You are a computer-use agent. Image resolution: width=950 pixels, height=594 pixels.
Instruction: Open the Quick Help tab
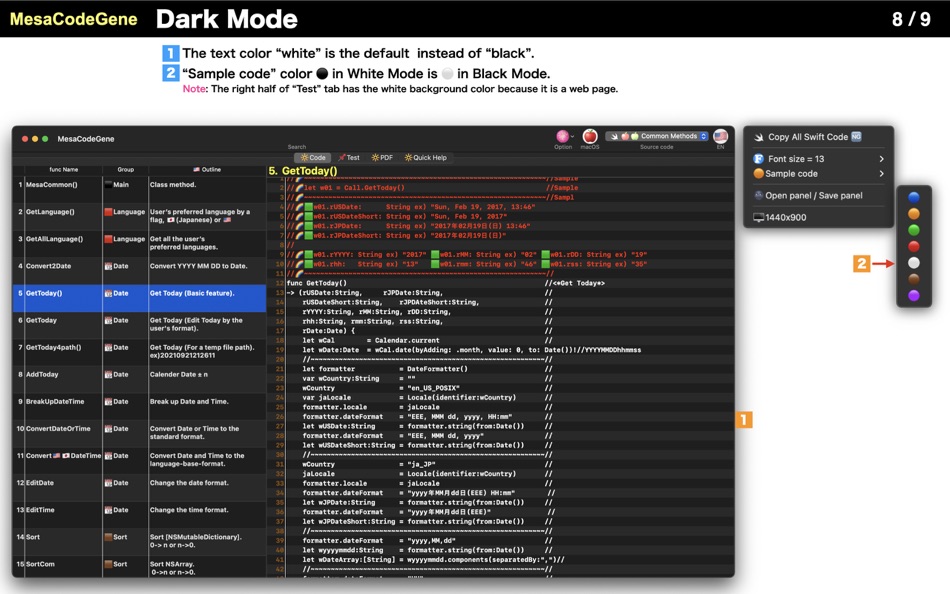tap(426, 158)
